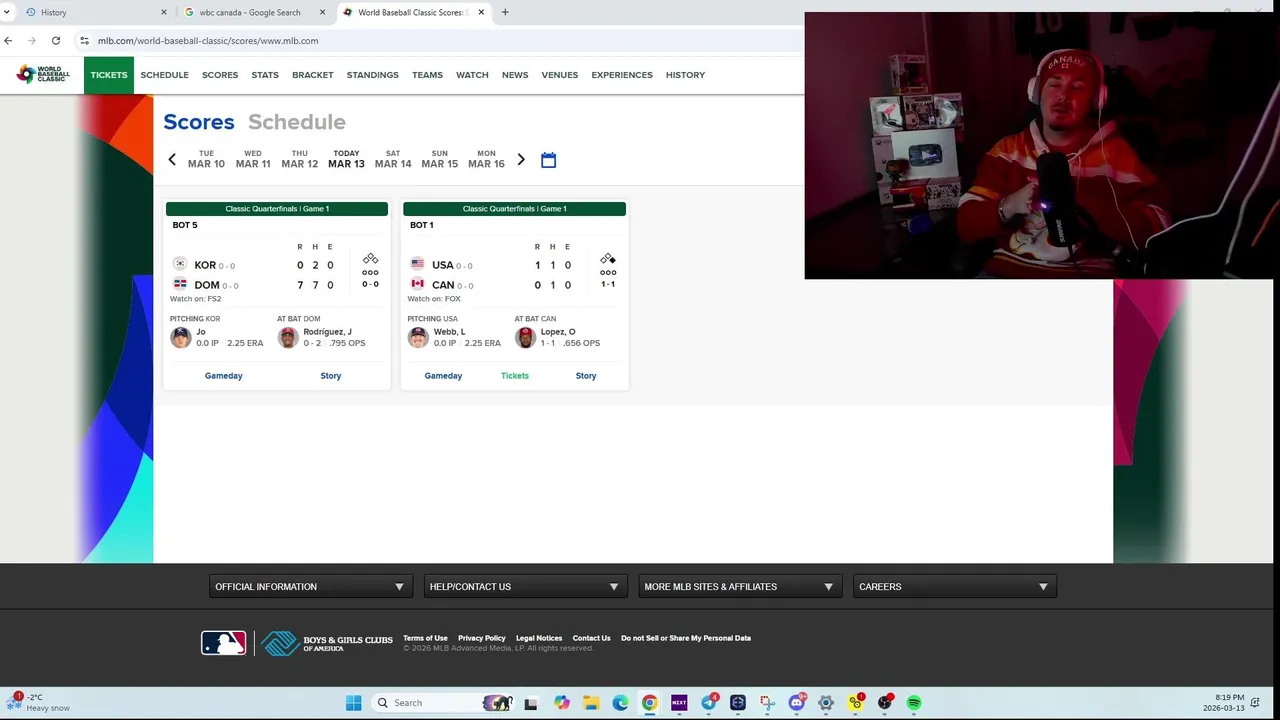Image resolution: width=1280 pixels, height=720 pixels.
Task: Open the tab search dropdown arrow
Action: (x=8, y=12)
